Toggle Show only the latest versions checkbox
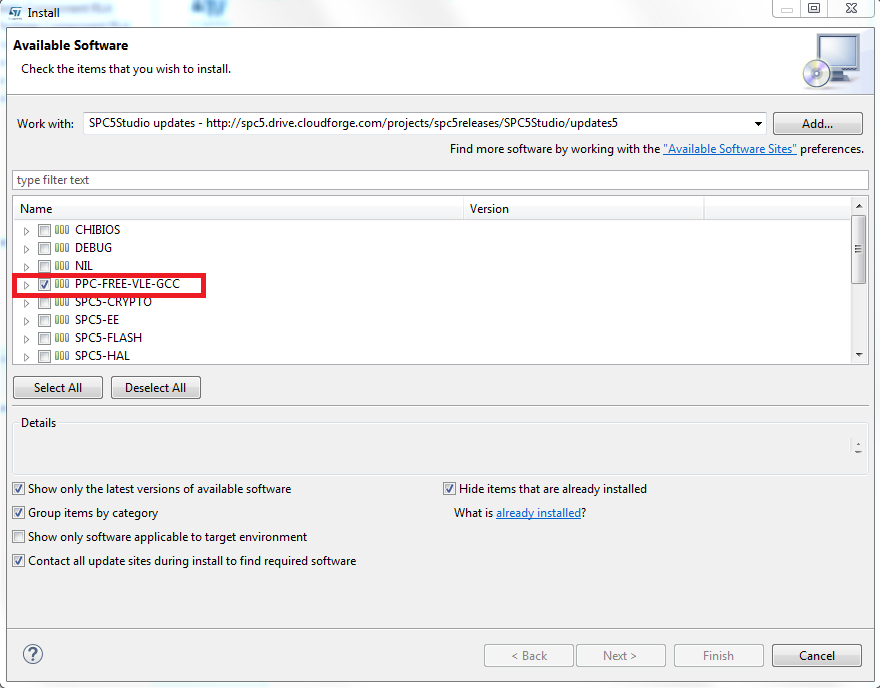Screen dimensions: 880x688 point(19,489)
